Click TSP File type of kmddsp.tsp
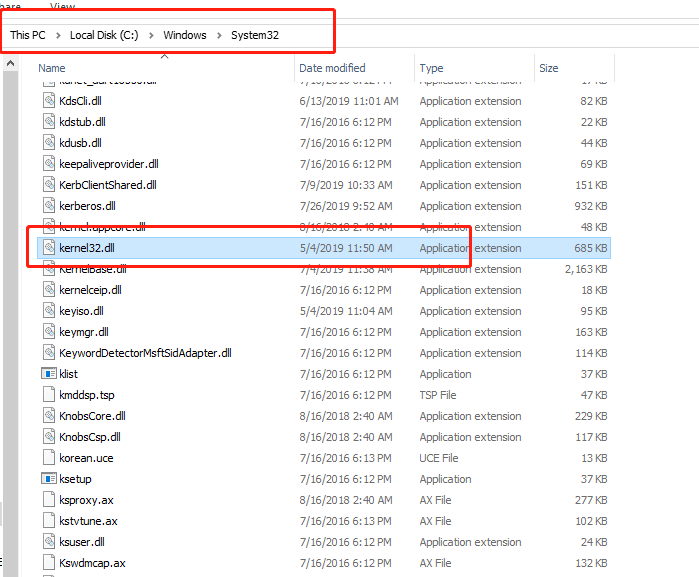 (438, 395)
